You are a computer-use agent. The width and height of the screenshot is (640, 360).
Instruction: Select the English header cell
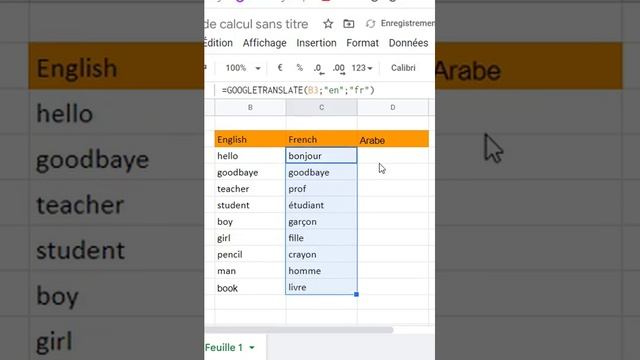pos(250,139)
